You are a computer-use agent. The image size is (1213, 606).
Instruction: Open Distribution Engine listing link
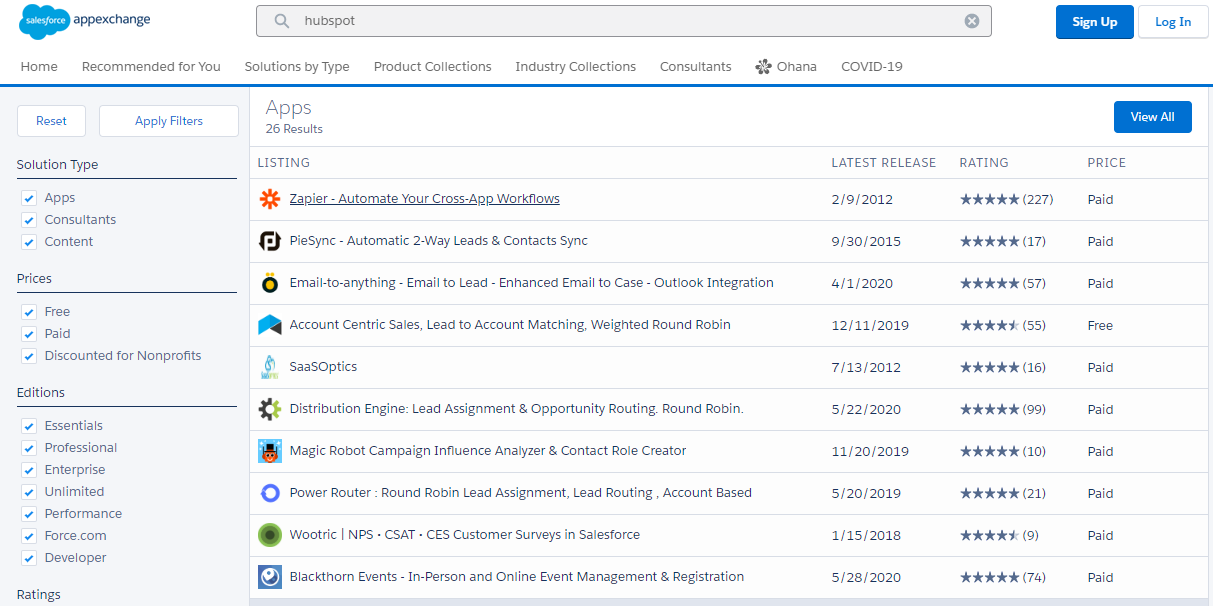(x=517, y=409)
